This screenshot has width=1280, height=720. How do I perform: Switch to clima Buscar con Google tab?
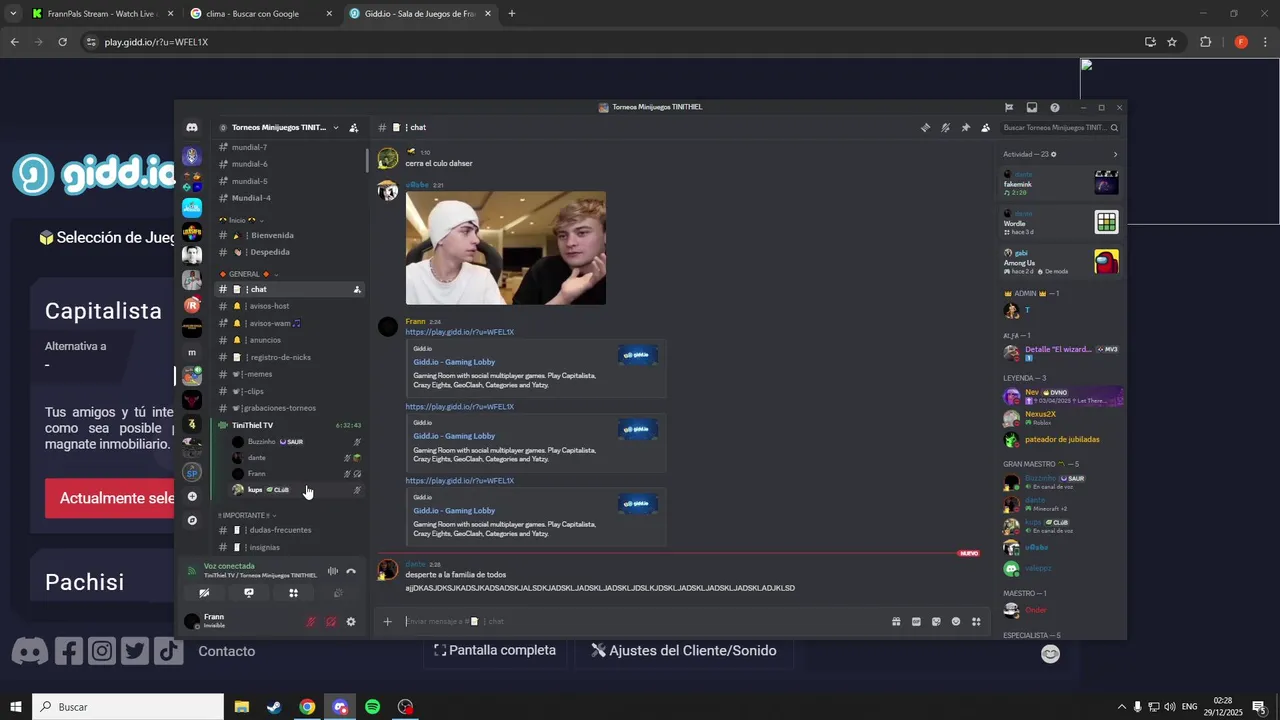[262, 14]
